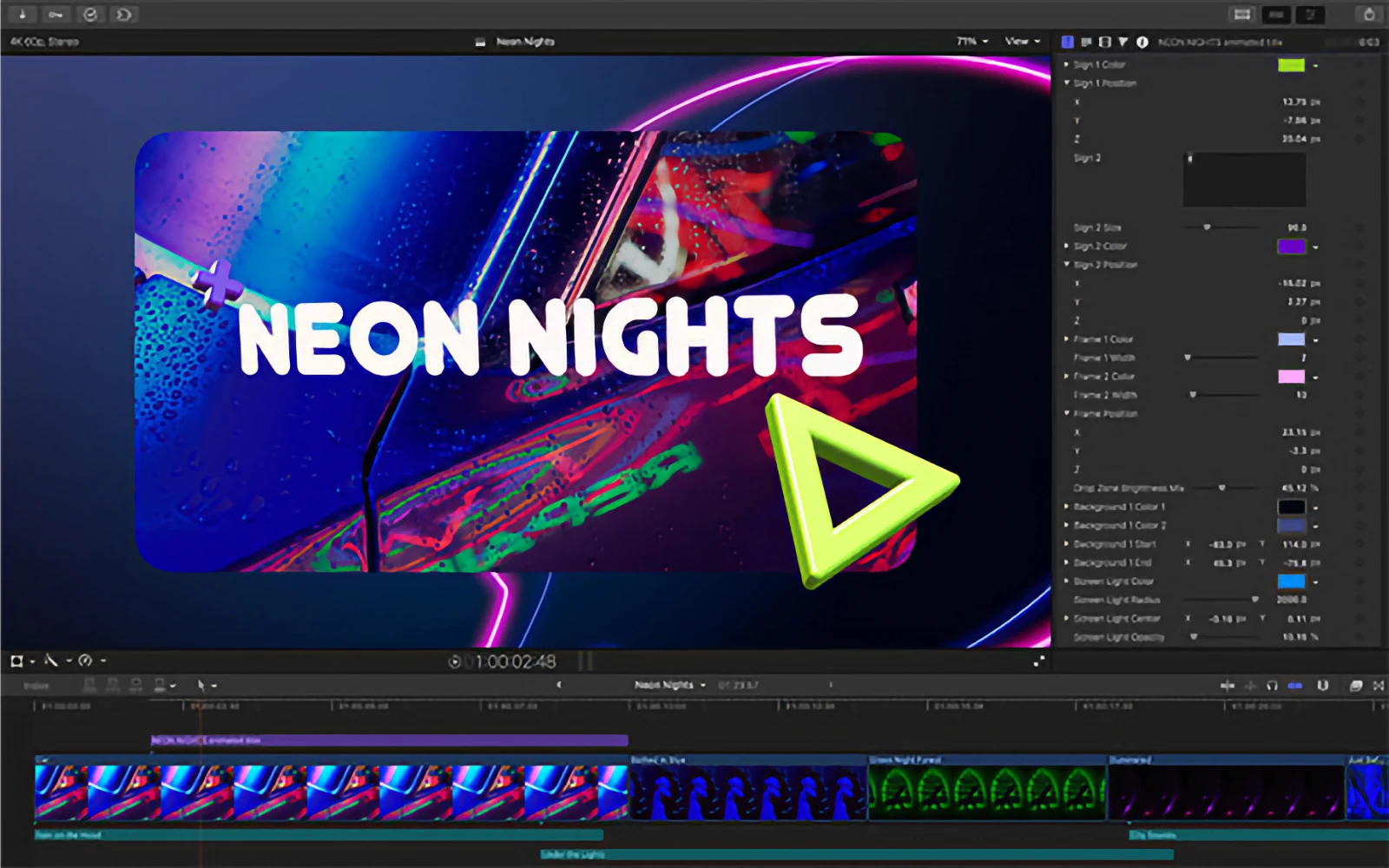Open the Transitions browser icon
1389x868 pixels.
click(x=1378, y=686)
